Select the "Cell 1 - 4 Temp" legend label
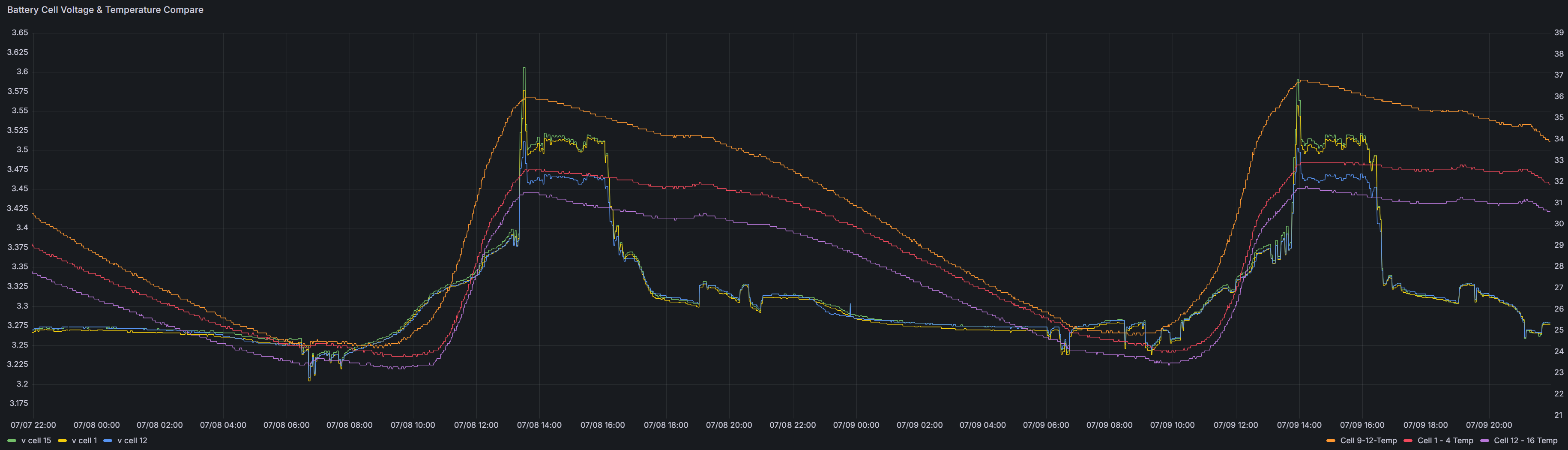1568x450 pixels. click(1445, 440)
